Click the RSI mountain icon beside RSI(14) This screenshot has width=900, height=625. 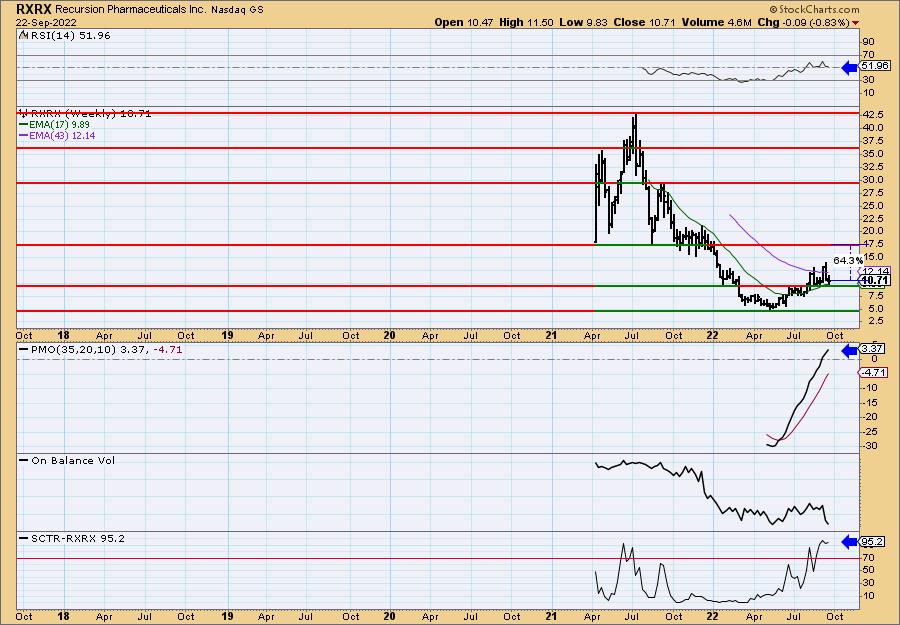(x=23, y=35)
